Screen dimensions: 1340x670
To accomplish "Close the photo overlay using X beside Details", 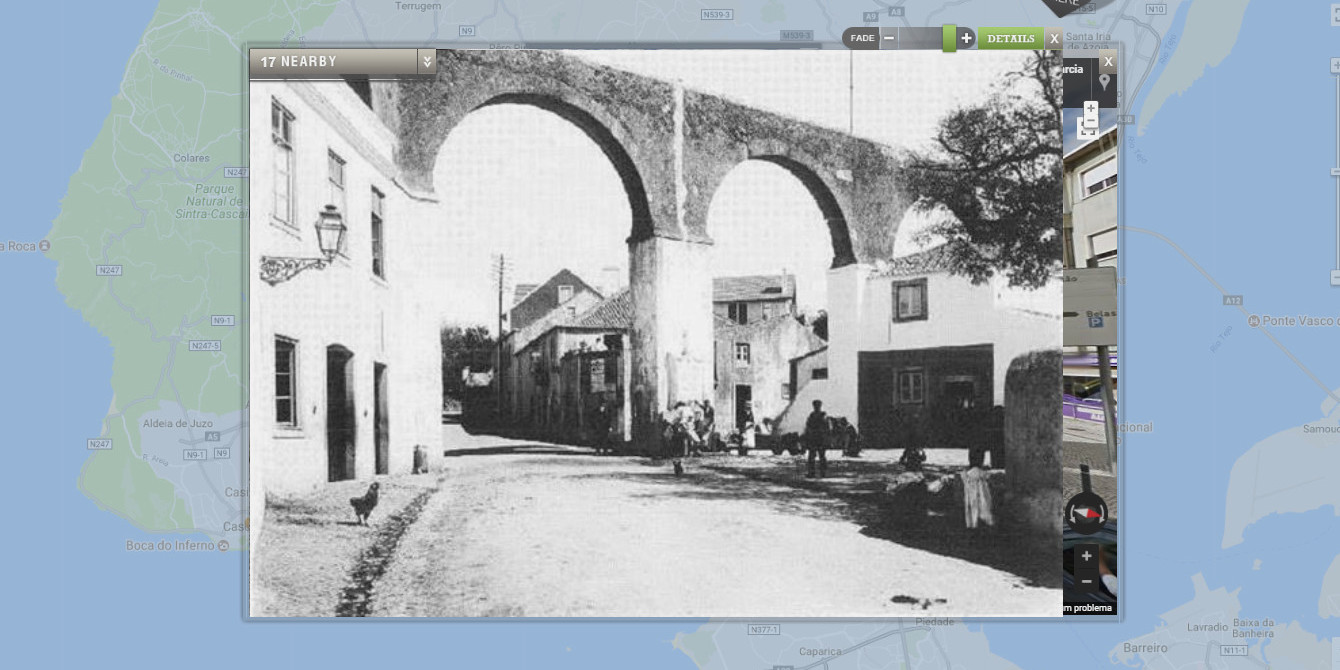I will (1054, 39).
